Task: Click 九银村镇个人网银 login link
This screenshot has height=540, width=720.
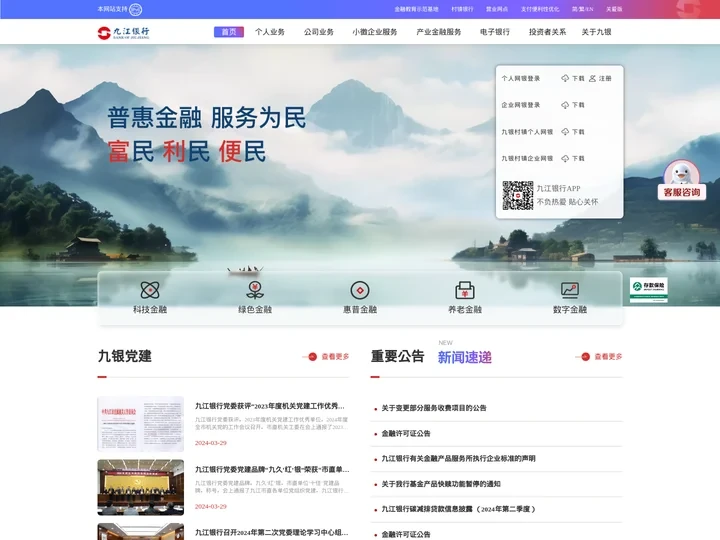Action: [527, 132]
